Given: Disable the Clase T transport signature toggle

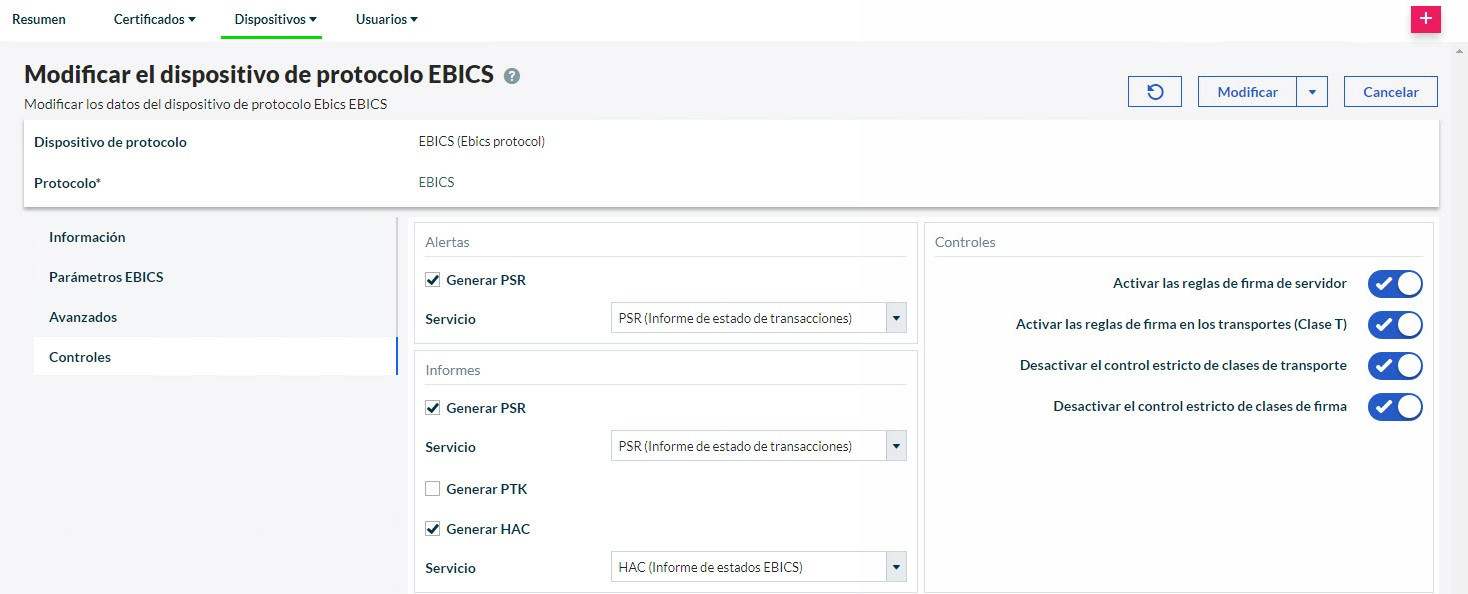Looking at the screenshot, I should 1394,325.
